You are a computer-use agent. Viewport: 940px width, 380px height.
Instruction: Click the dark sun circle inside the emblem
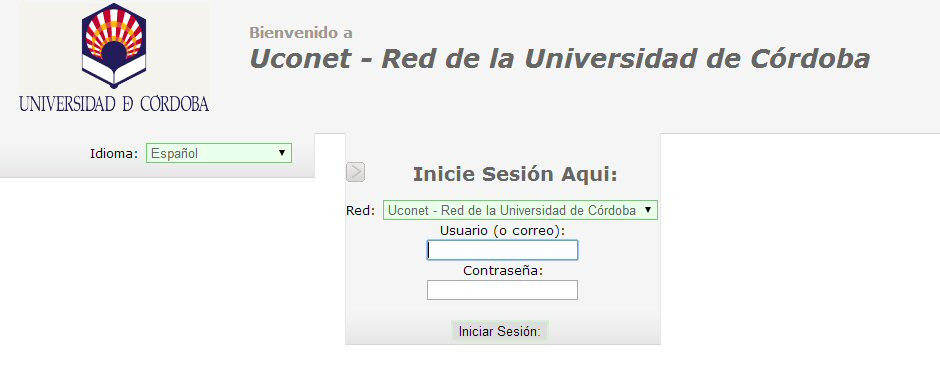click(x=114, y=53)
